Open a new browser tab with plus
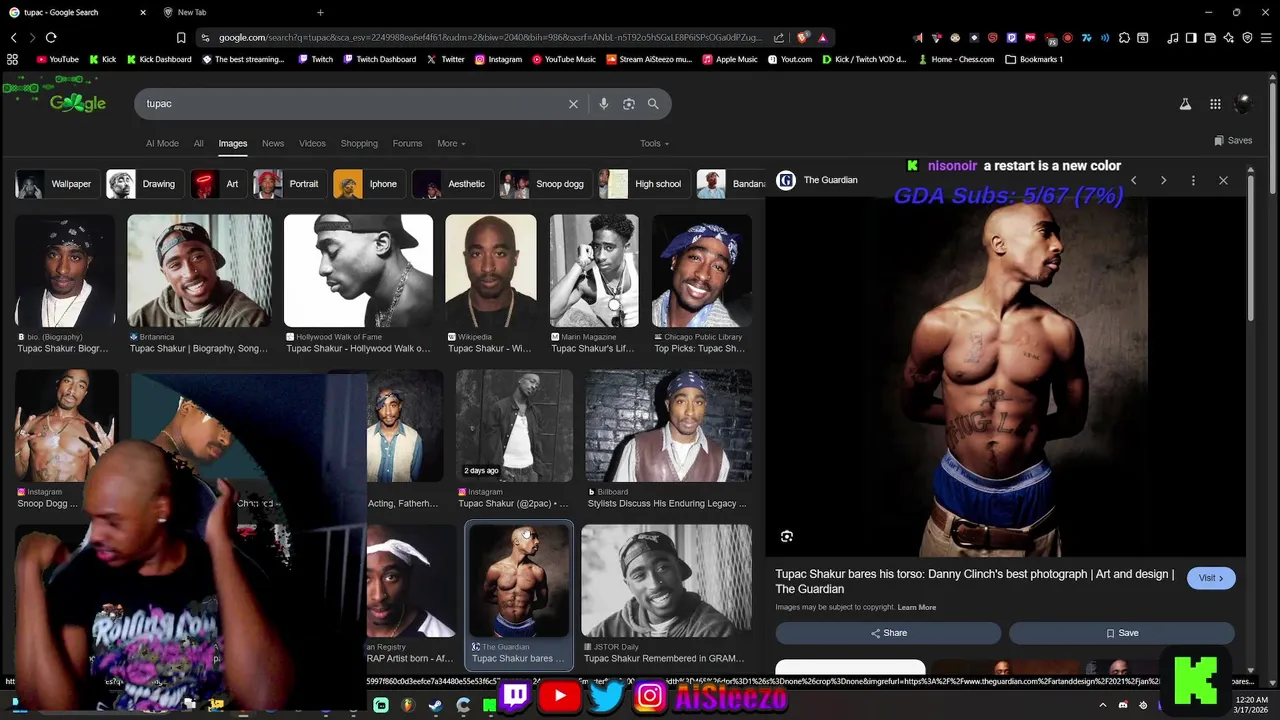The image size is (1280, 720). tap(320, 12)
